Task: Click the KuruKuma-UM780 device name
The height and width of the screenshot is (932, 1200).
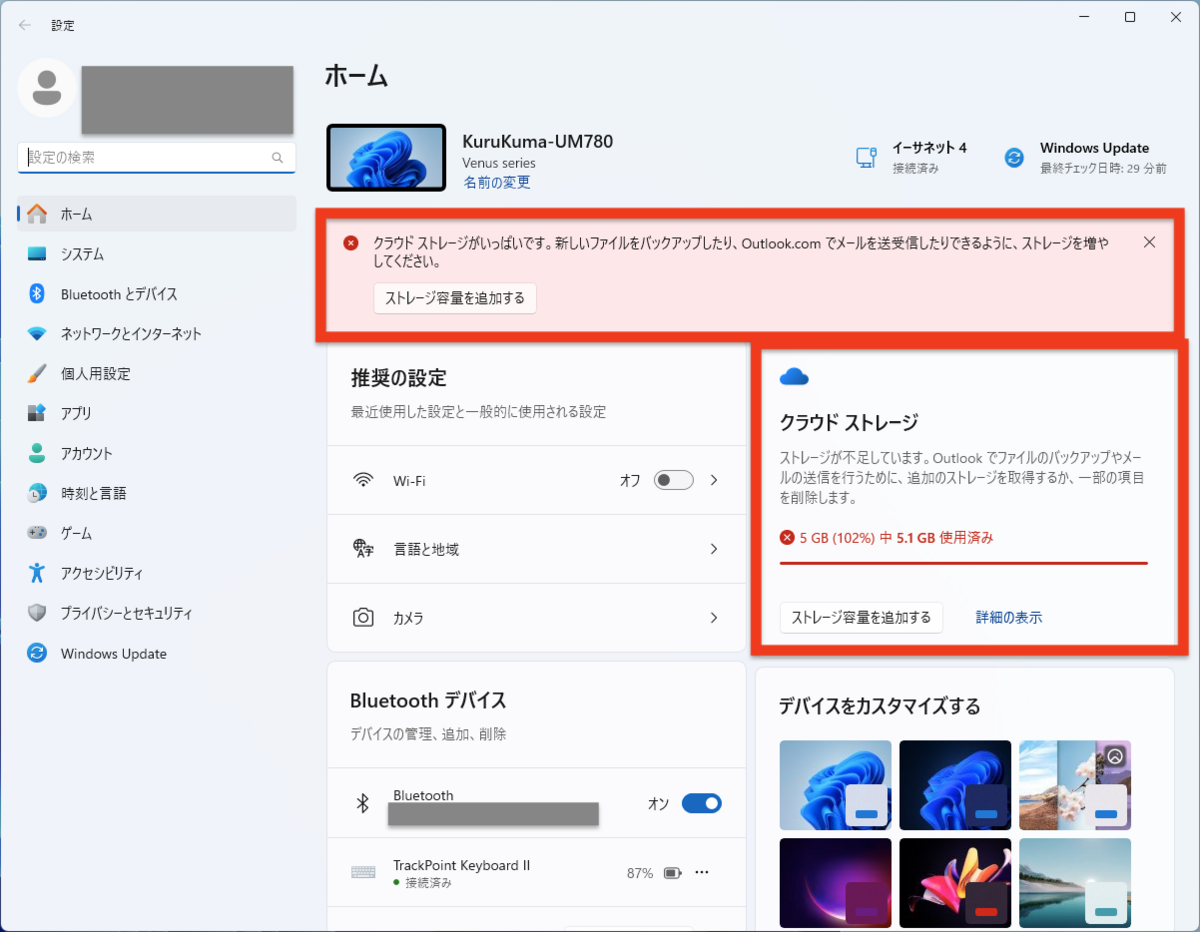Action: (537, 142)
